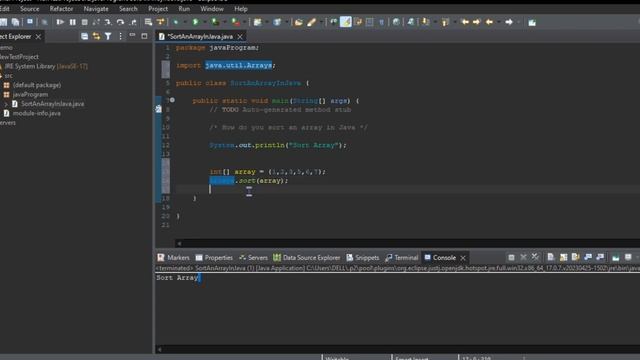
Task: Launch Coverage run icon
Action: (215, 22)
